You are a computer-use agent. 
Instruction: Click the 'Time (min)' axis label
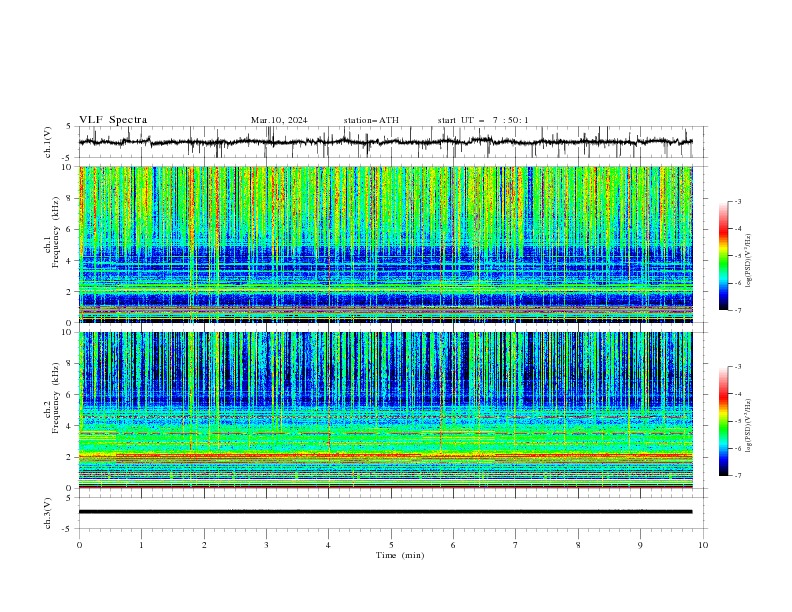[x=400, y=555]
